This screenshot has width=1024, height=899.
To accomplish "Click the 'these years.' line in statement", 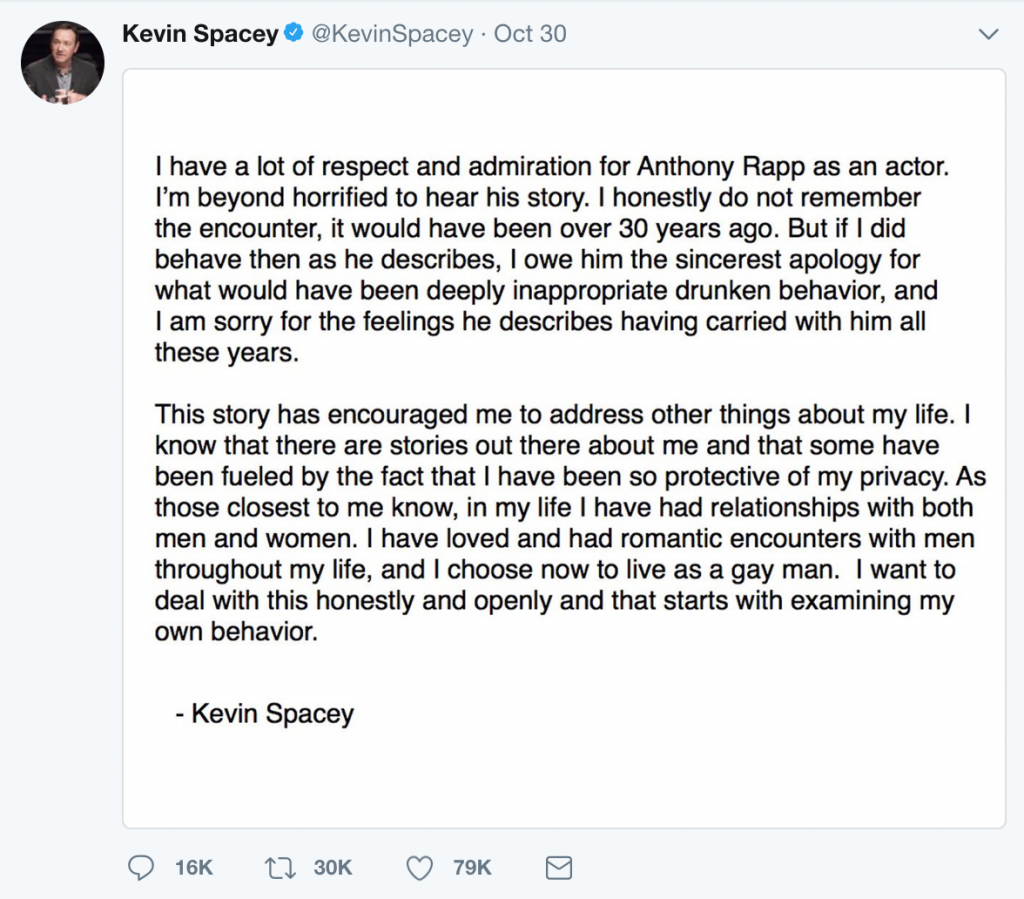I will [227, 353].
